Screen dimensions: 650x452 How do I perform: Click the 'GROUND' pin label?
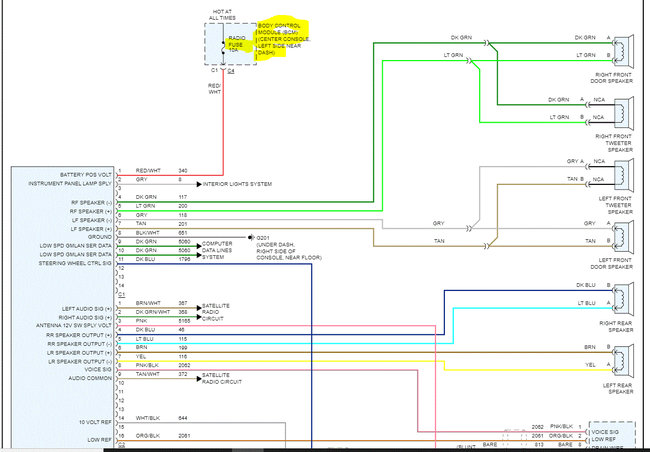(x=100, y=237)
